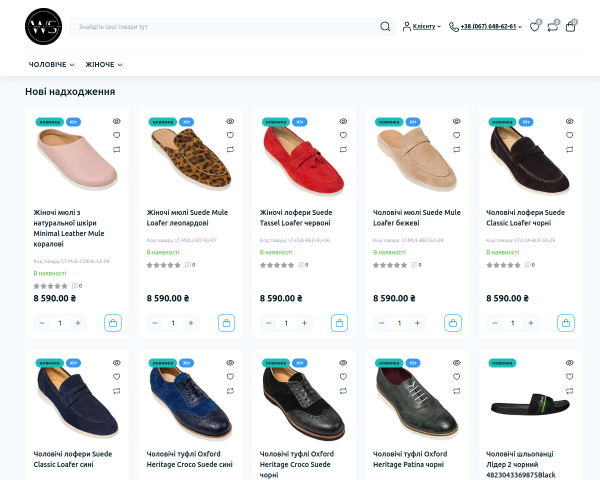Viewport: 600px width, 480px height.
Task: Add red Suede Tassel Loafer to cart
Action: (x=339, y=323)
